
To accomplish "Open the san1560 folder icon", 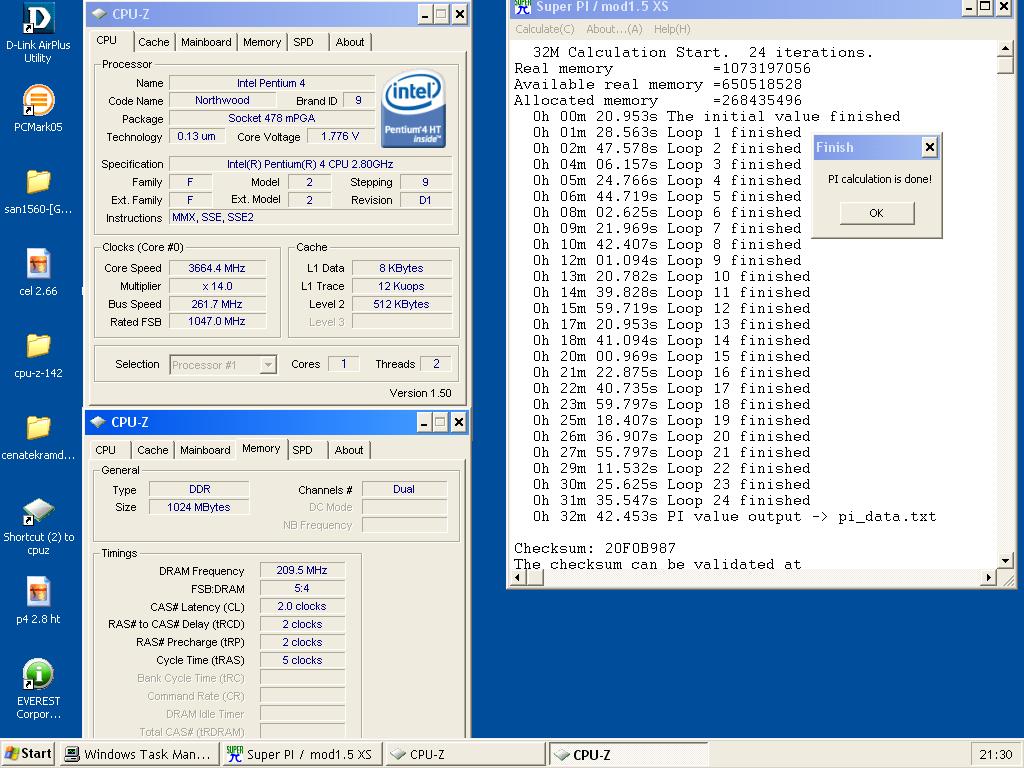I will point(38,192).
